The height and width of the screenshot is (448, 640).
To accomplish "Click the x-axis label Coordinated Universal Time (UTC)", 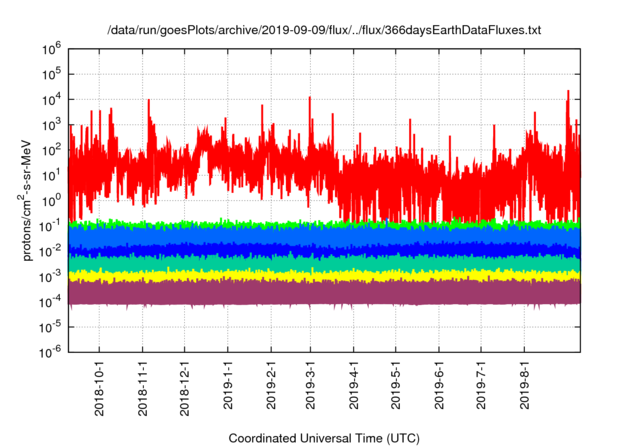I will pos(324,439).
